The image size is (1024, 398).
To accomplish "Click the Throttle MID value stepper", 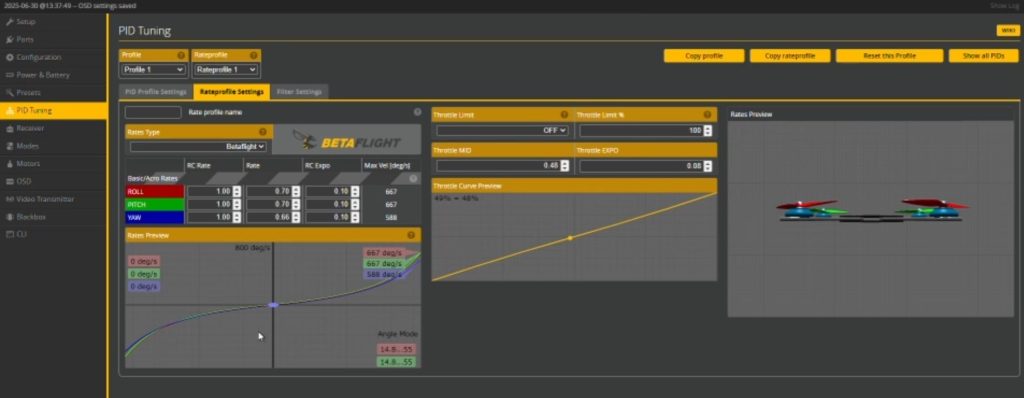I will point(565,165).
